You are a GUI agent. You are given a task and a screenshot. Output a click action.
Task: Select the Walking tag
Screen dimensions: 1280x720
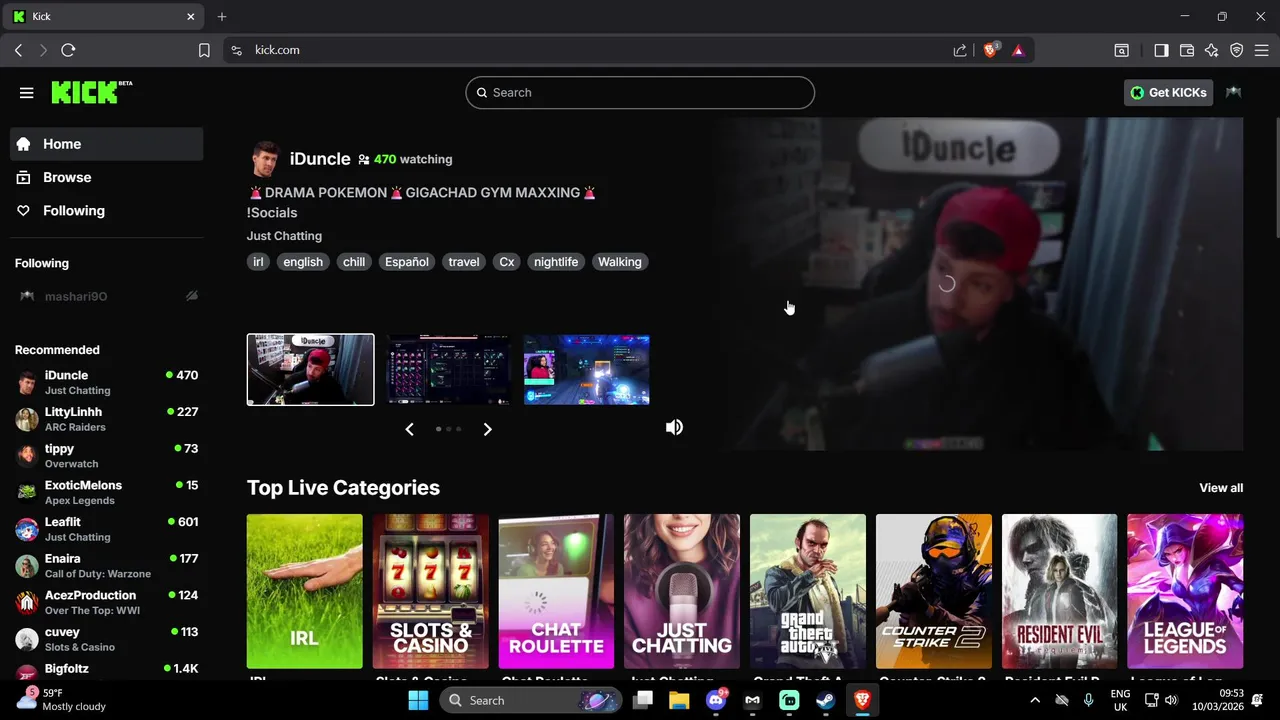coord(620,262)
